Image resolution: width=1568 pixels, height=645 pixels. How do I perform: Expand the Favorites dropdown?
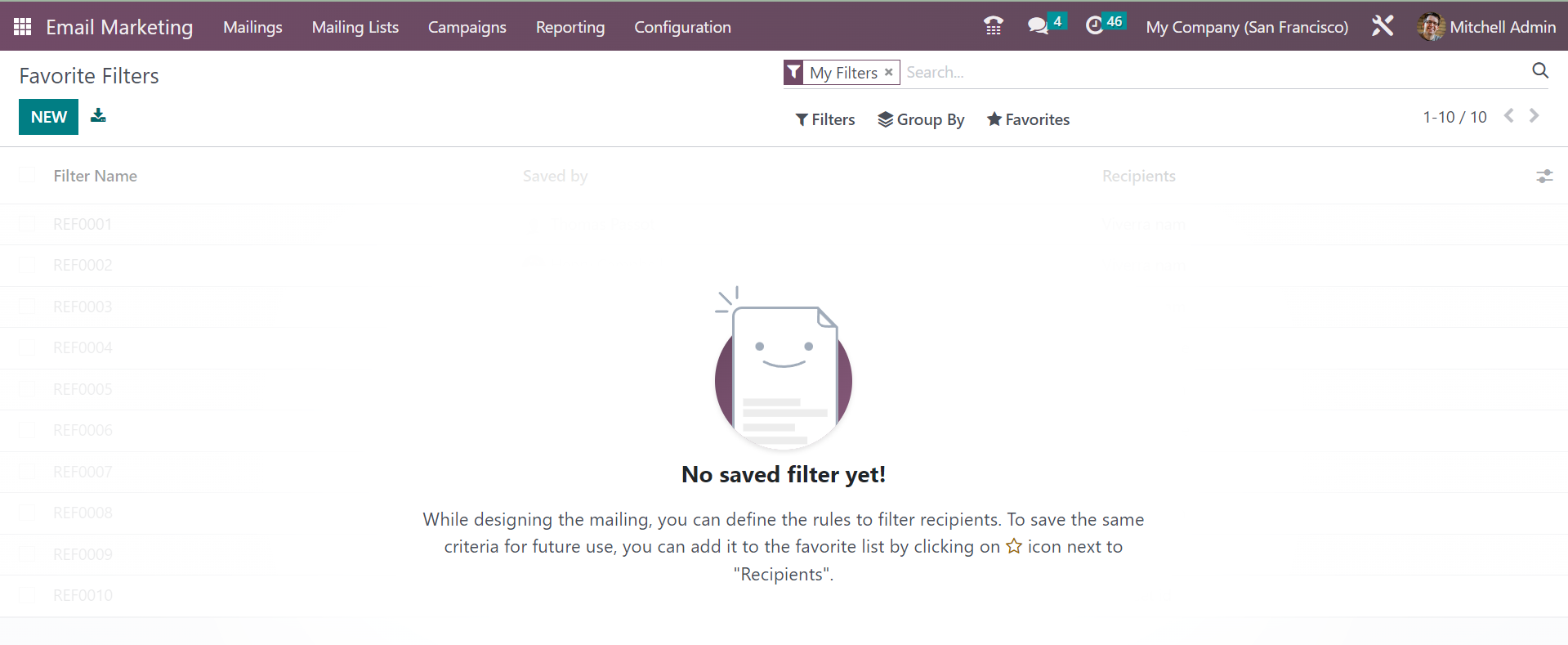[1028, 119]
